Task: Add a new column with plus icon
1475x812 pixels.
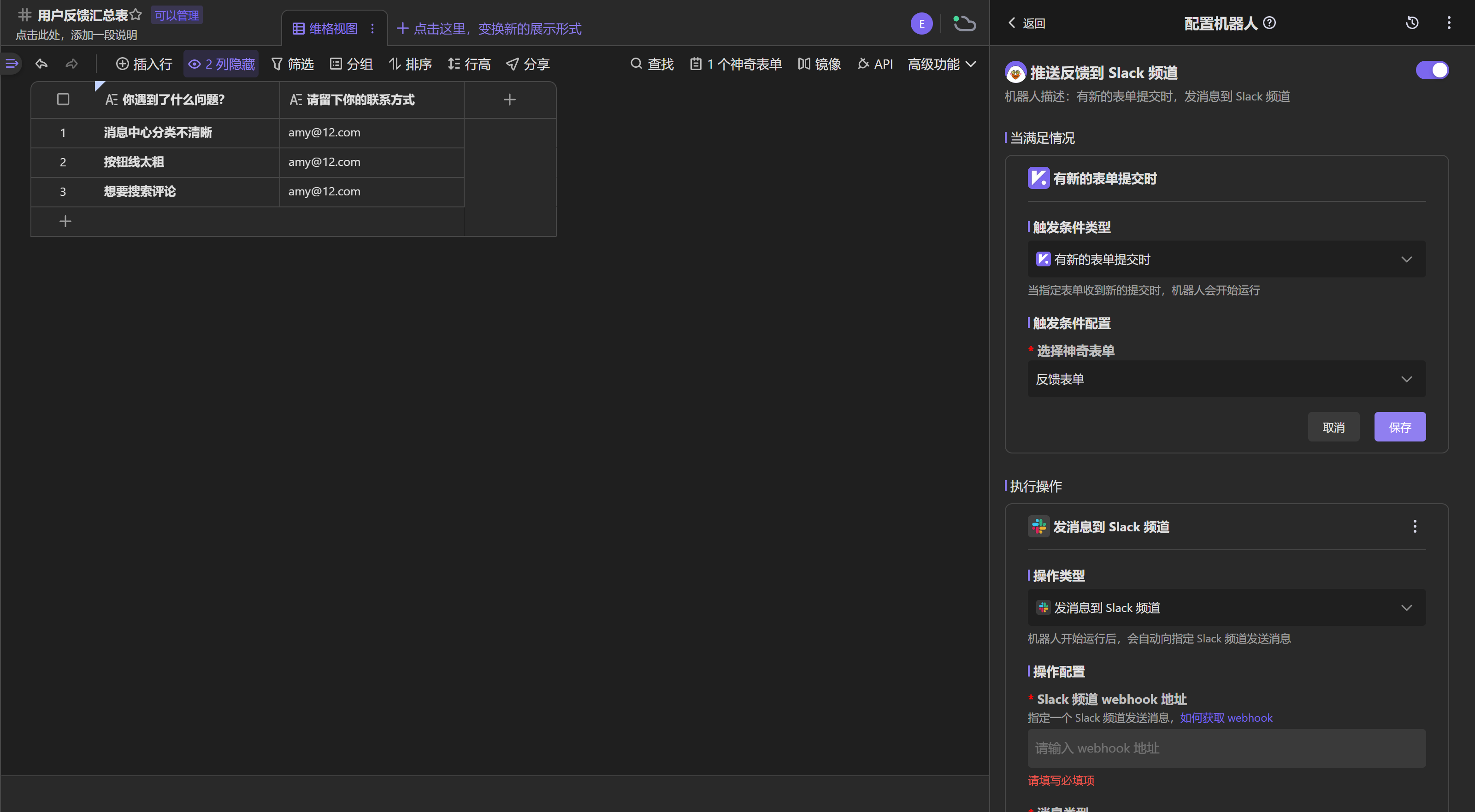Action: pos(509,100)
